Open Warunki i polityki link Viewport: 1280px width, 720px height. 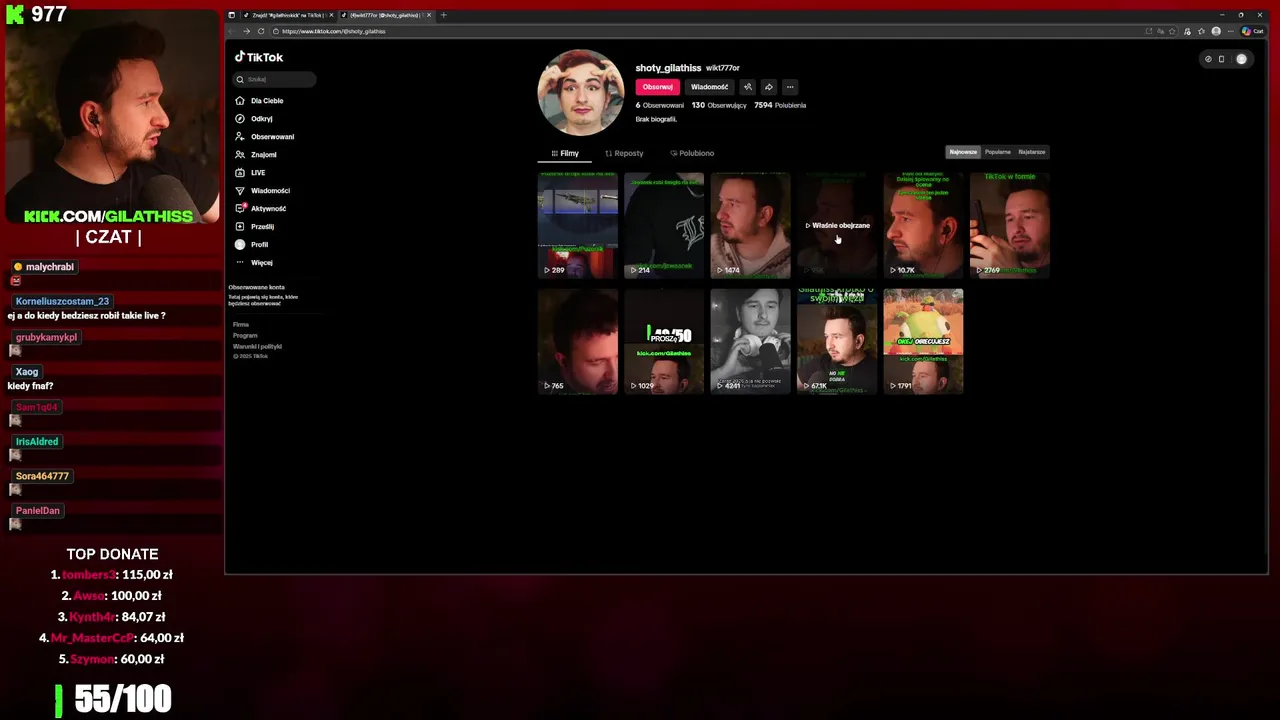[257, 346]
